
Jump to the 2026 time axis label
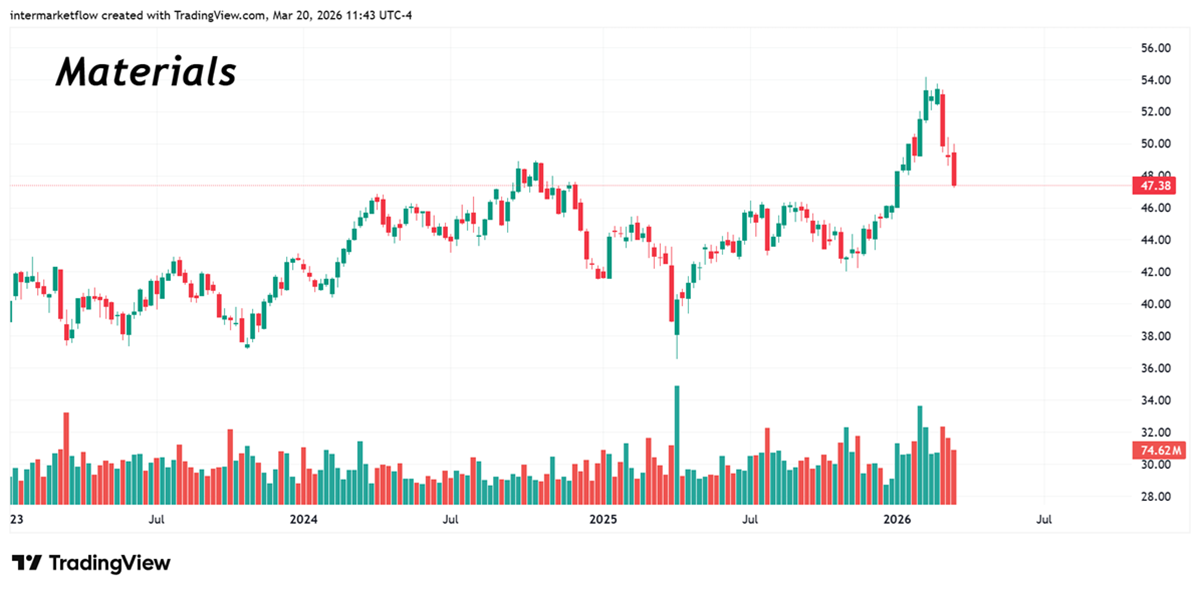[x=898, y=520]
